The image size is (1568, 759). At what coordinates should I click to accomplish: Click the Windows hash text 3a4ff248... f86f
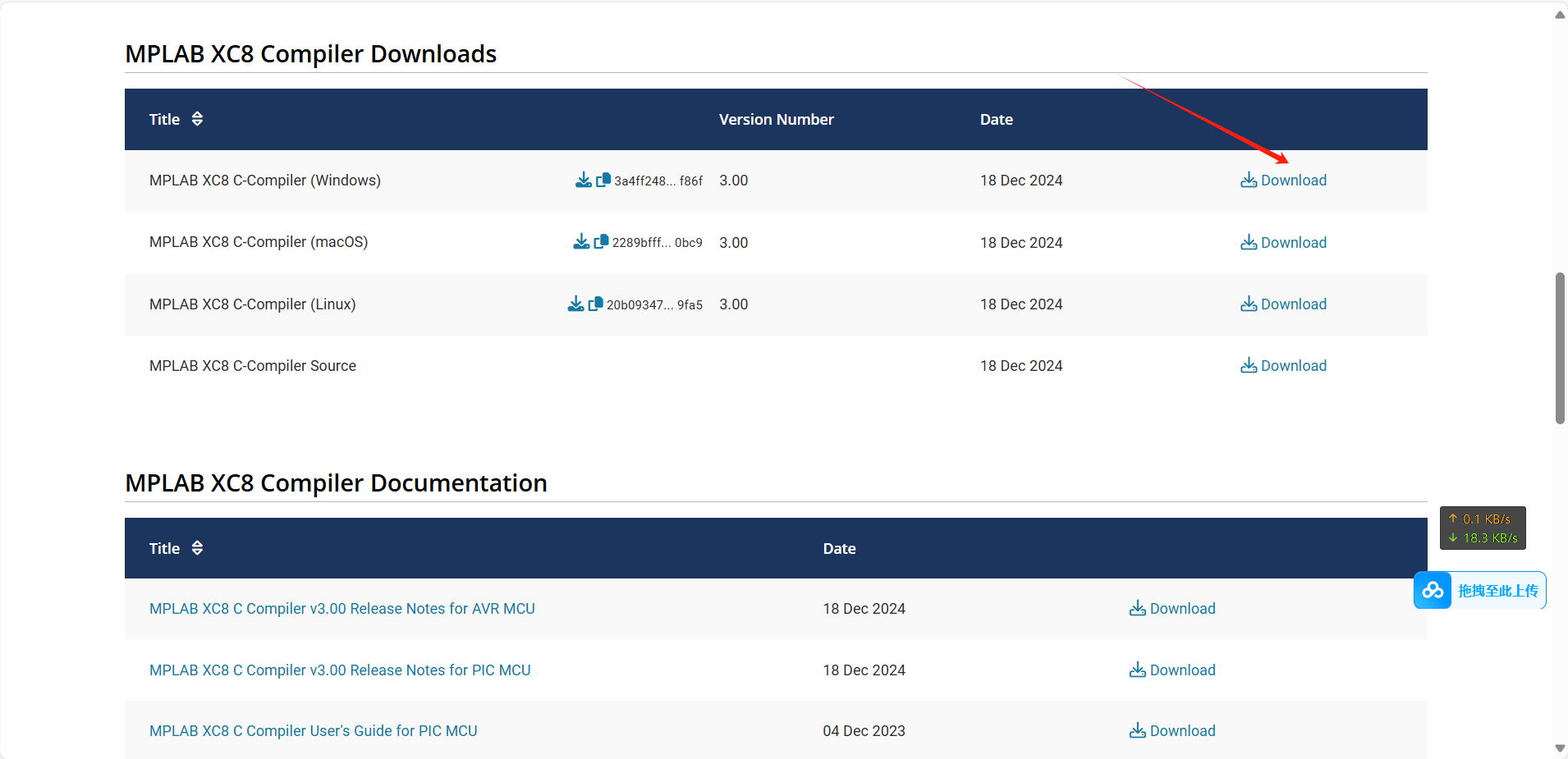tap(658, 181)
